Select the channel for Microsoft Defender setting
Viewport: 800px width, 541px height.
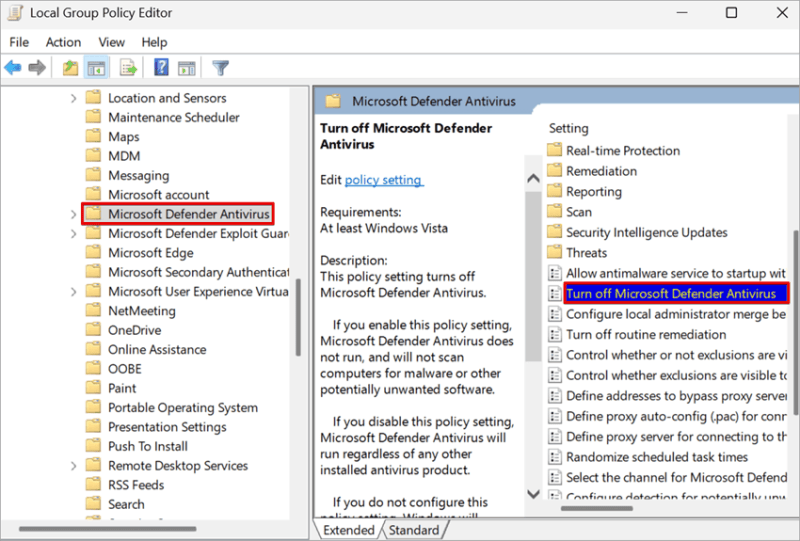tap(676, 477)
